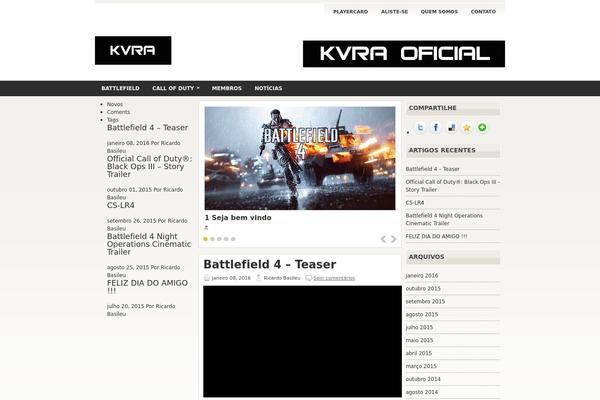Open the Contato top link
This screenshot has height=400, width=600.
click(483, 11)
